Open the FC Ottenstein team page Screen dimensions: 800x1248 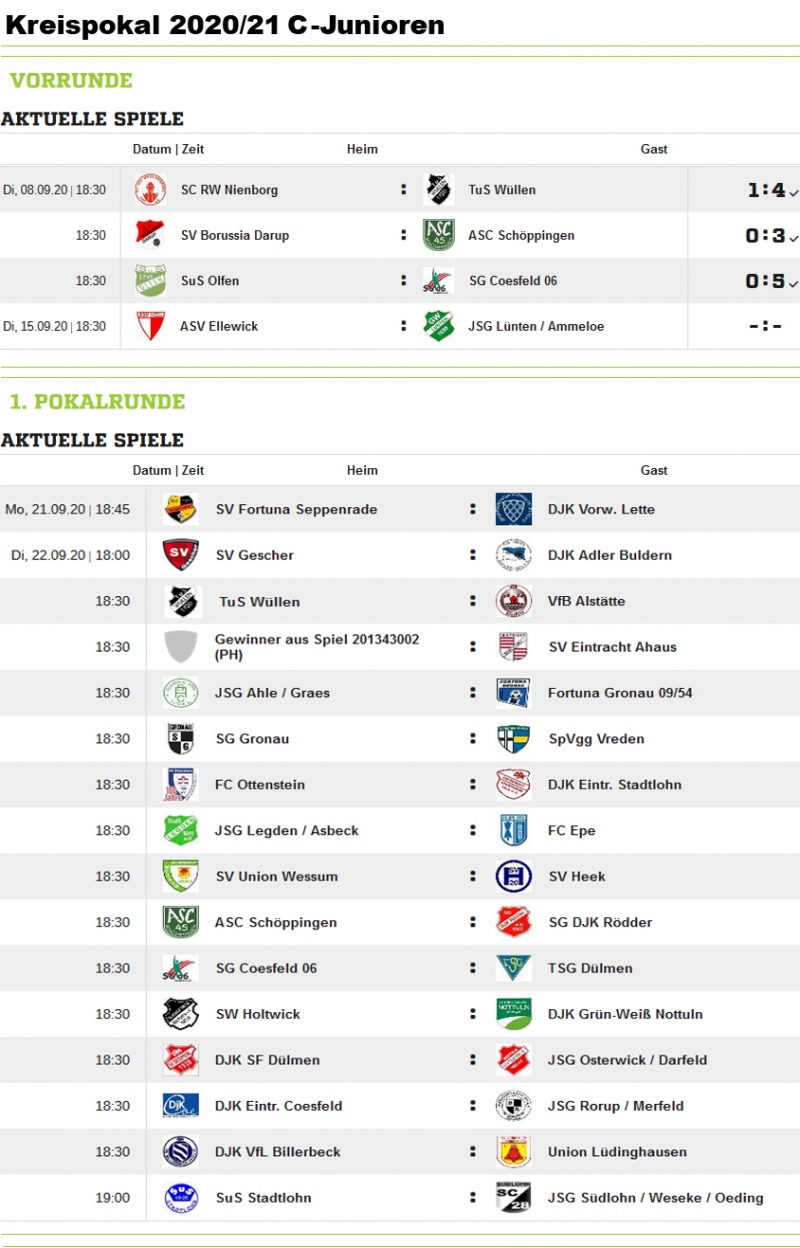point(260,785)
